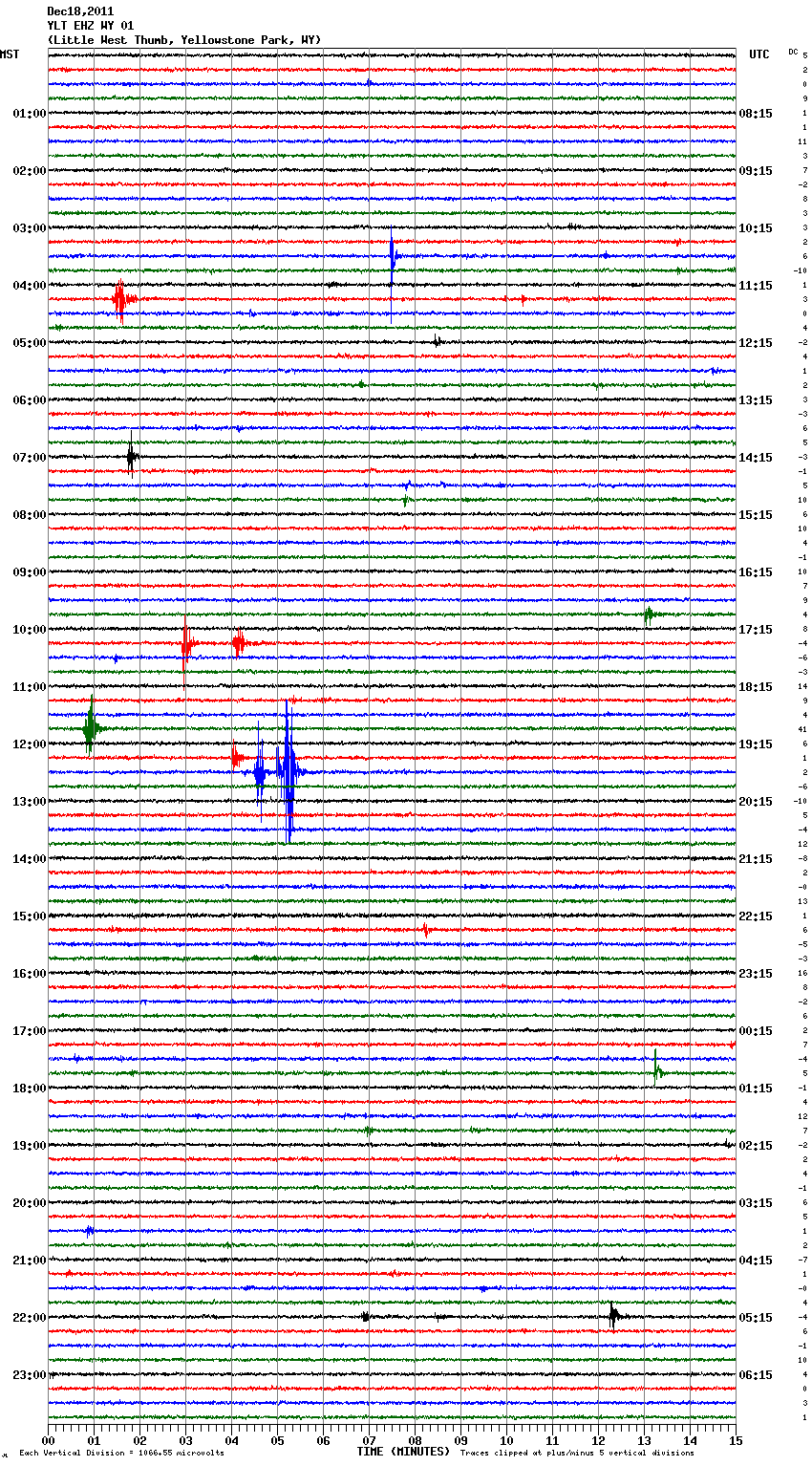812x1466 pixels.
Task: Select the 17:00 MST time label
Action: point(29,1031)
